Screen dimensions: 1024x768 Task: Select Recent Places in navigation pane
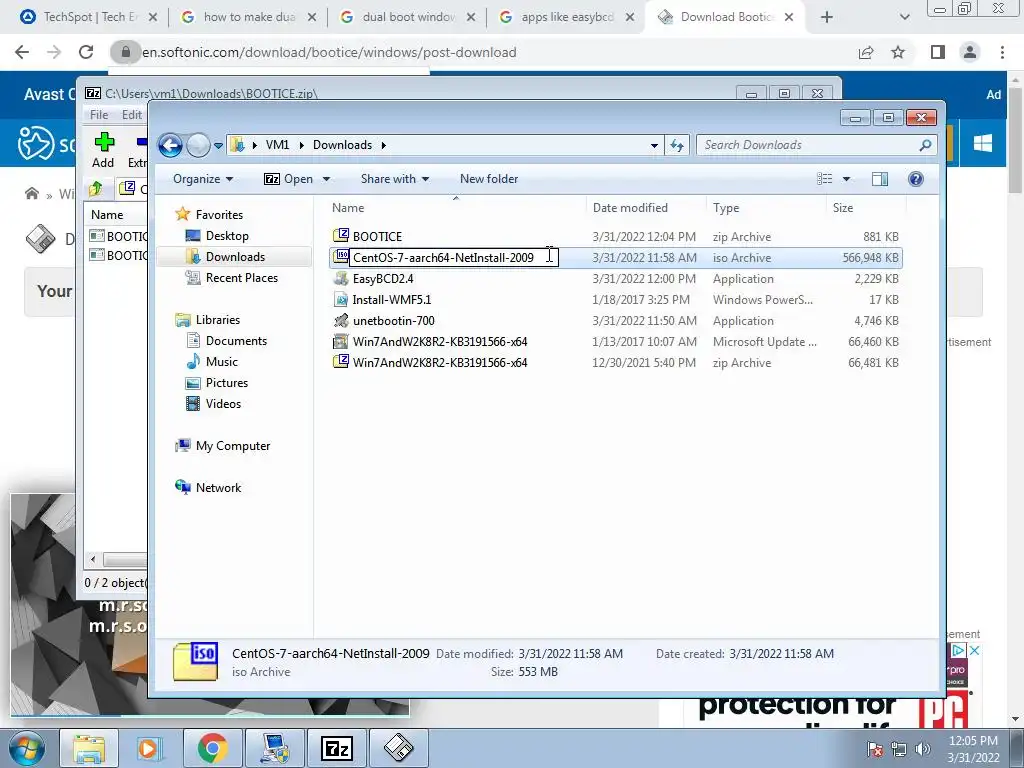[242, 278]
